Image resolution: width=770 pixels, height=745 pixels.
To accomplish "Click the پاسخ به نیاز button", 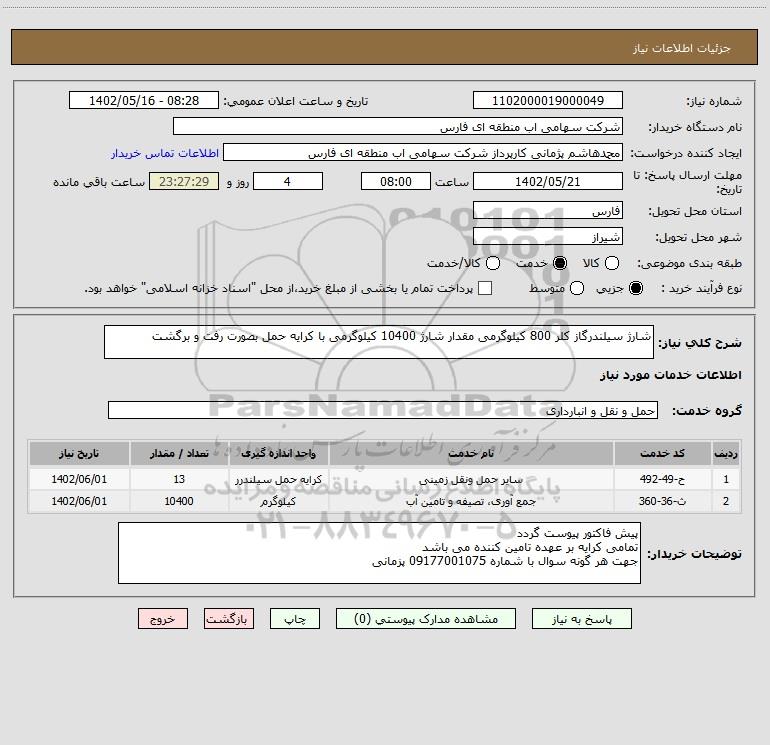I will click(x=582, y=619).
